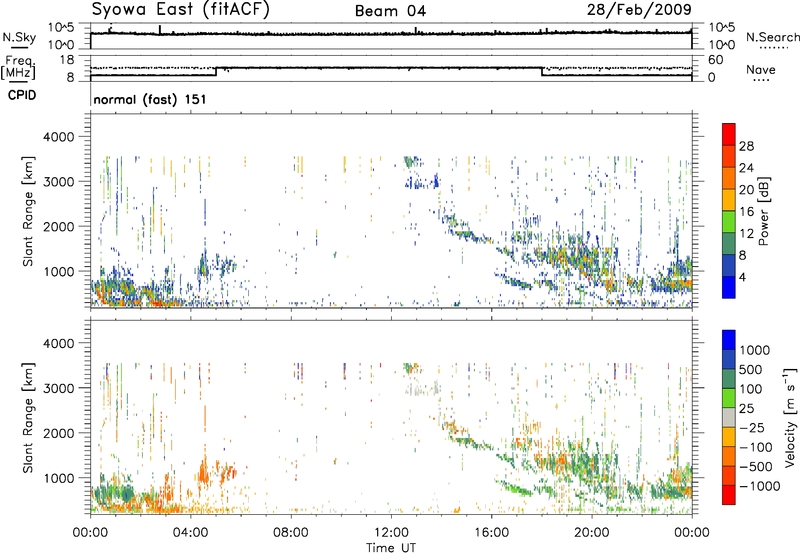Click the 'normal (fast) 151' CPID text
The width and height of the screenshot is (800, 554).
point(150,99)
